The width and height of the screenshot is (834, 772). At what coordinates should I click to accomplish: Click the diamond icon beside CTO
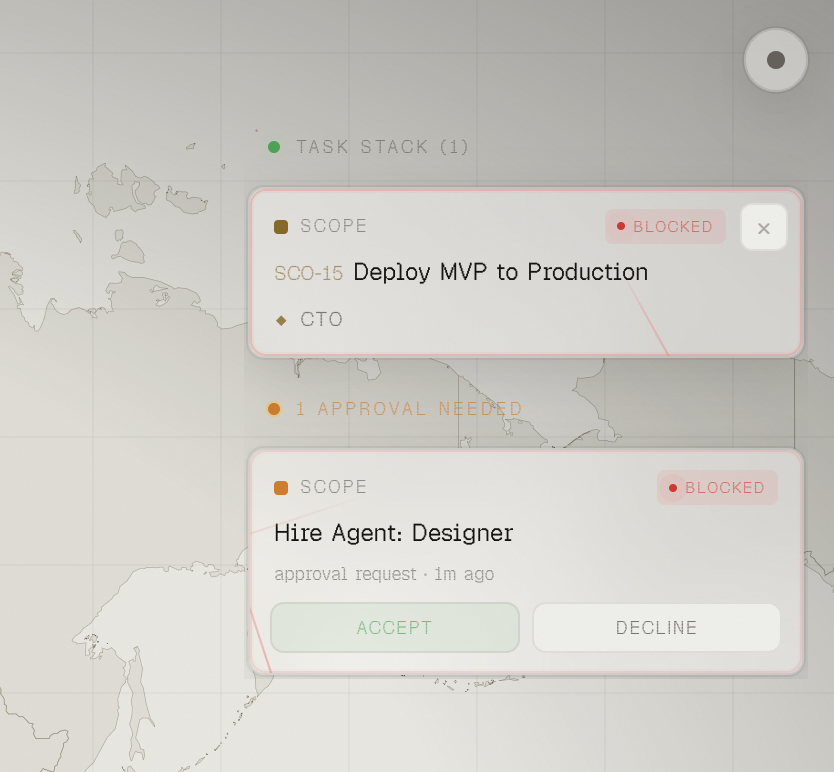pos(281,320)
